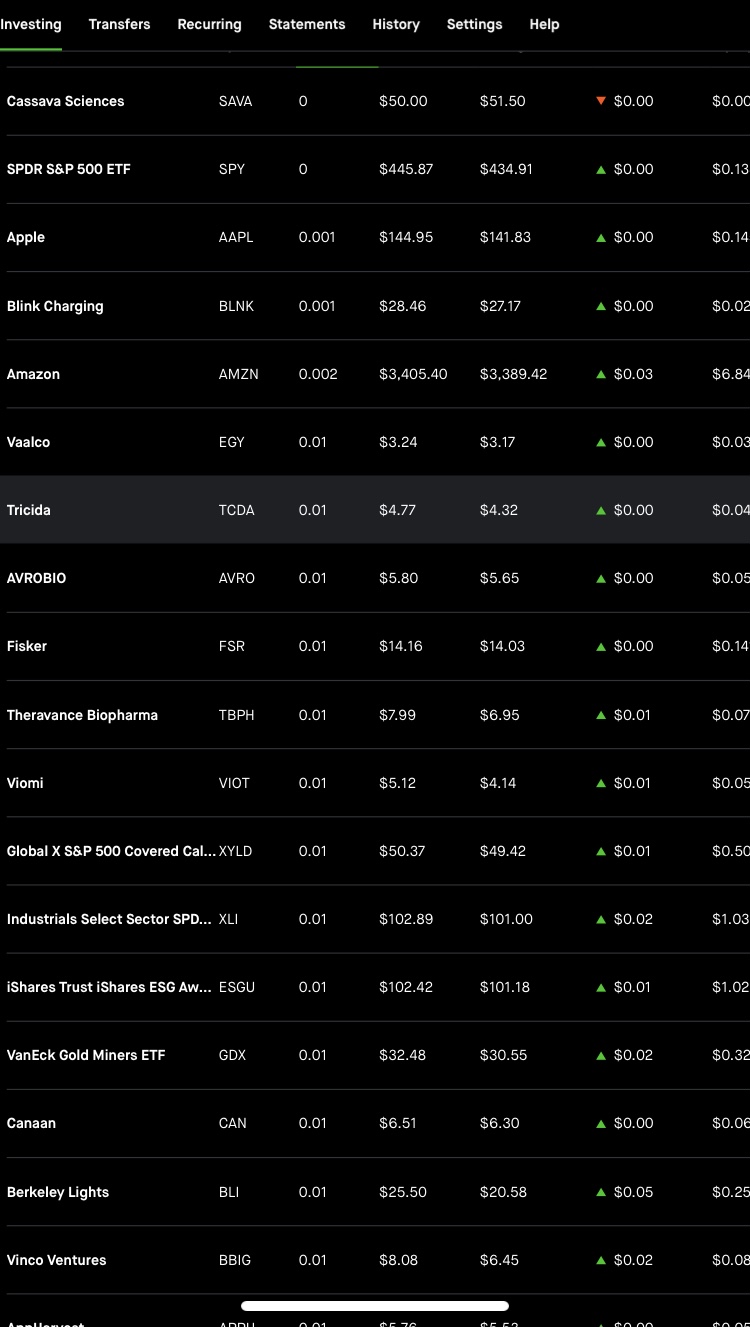Image resolution: width=750 pixels, height=1327 pixels.
Task: Click the green up arrow in SPY row
Action: [601, 170]
